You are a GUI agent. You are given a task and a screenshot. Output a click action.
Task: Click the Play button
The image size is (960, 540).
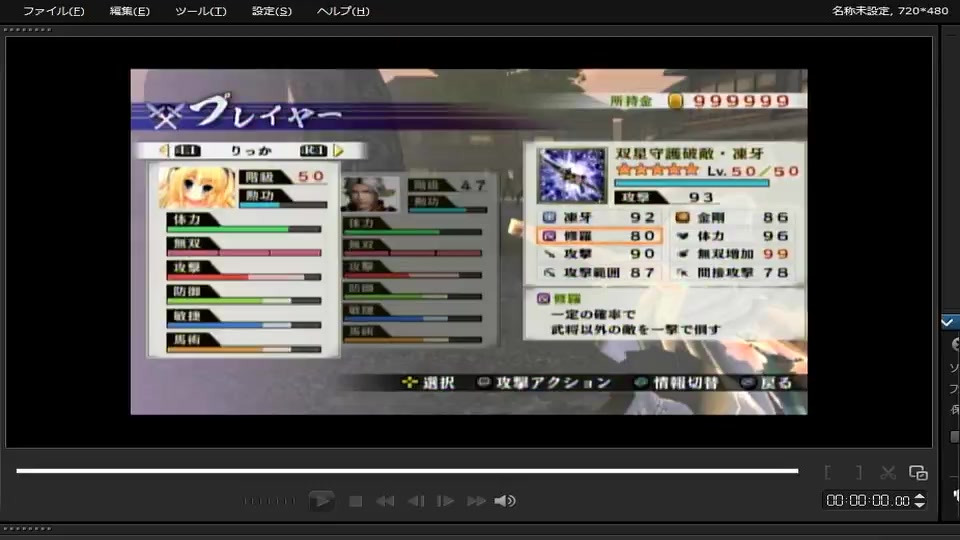[x=321, y=501]
